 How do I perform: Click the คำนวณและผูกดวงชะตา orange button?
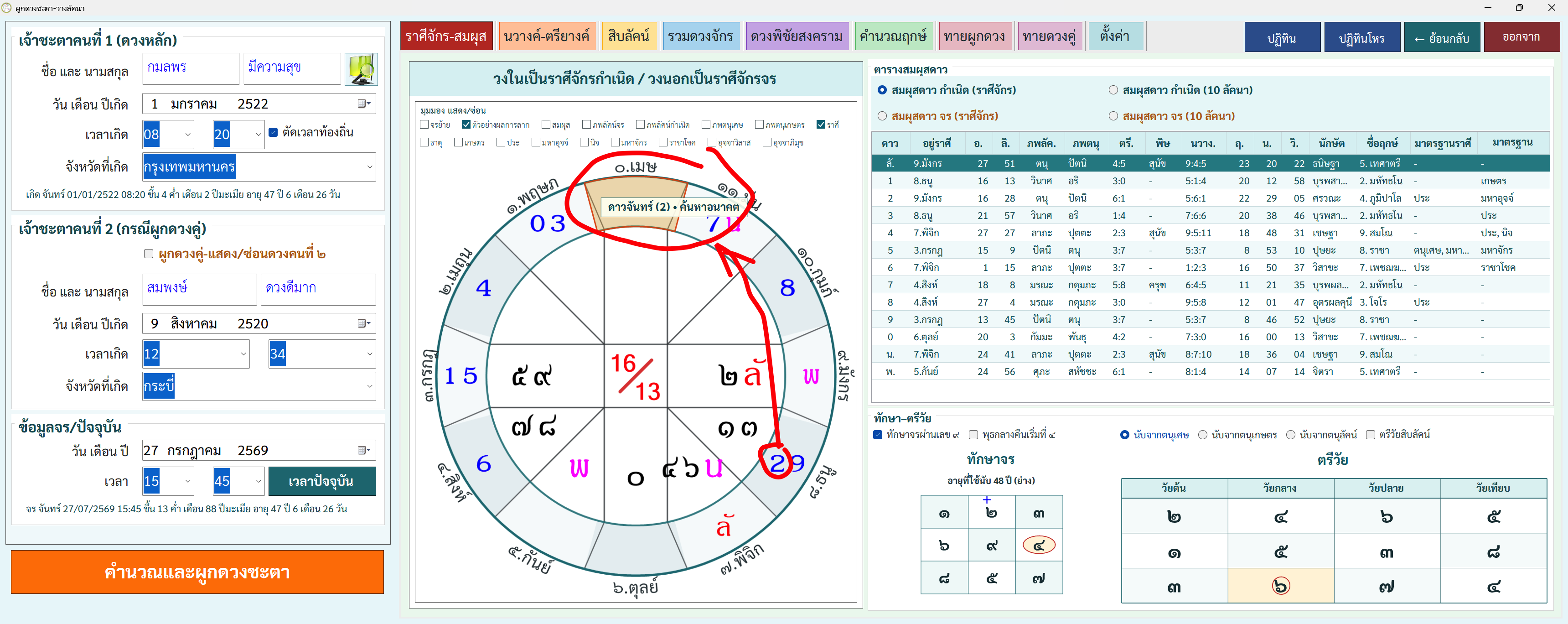point(197,572)
